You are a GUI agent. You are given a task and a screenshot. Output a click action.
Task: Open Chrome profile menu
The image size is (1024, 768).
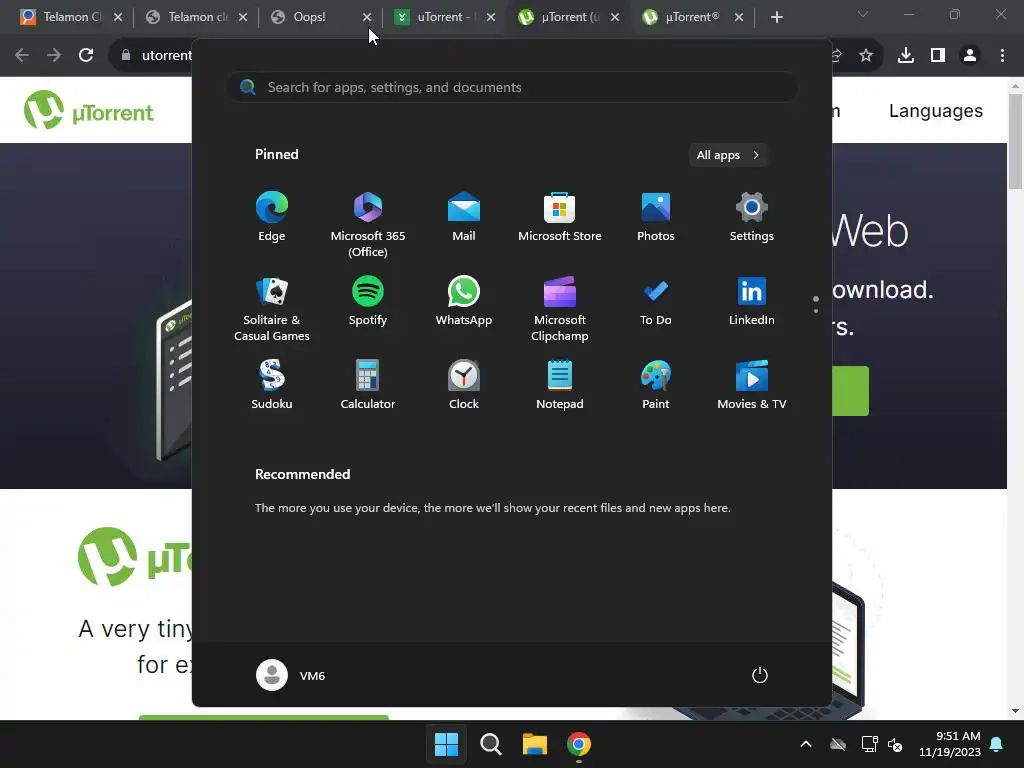(970, 55)
